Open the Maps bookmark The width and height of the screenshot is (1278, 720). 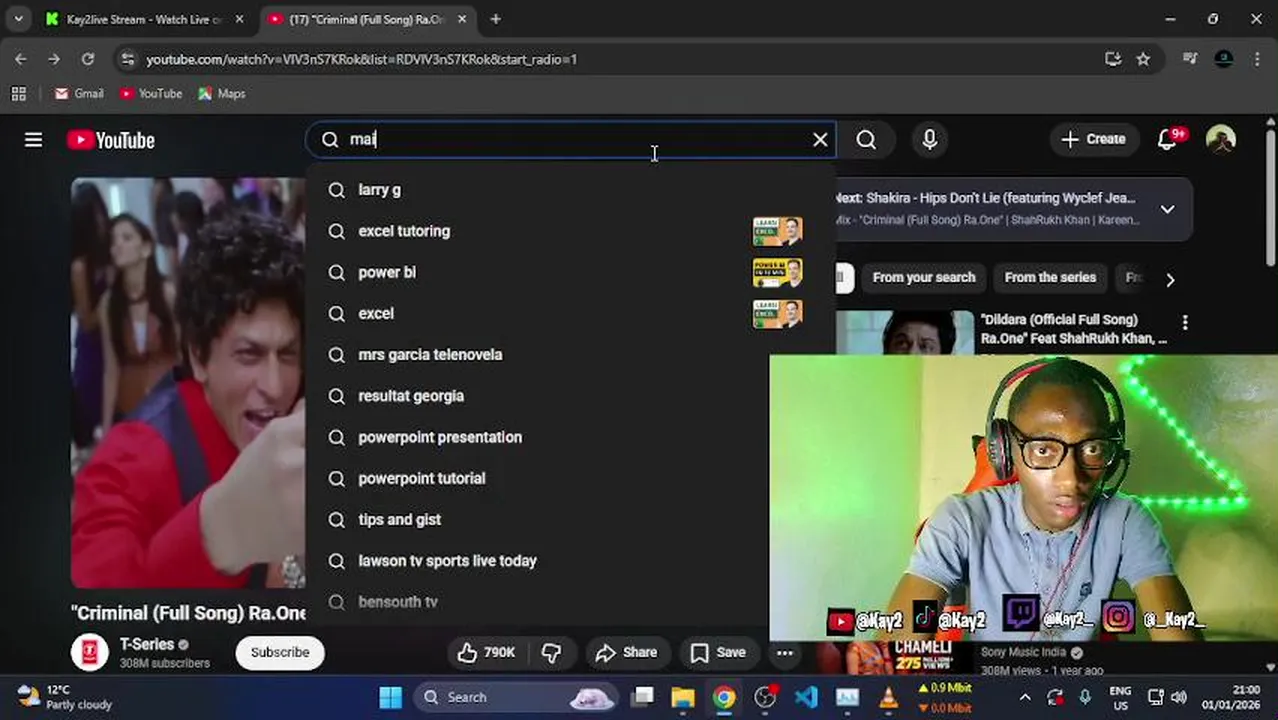click(221, 93)
